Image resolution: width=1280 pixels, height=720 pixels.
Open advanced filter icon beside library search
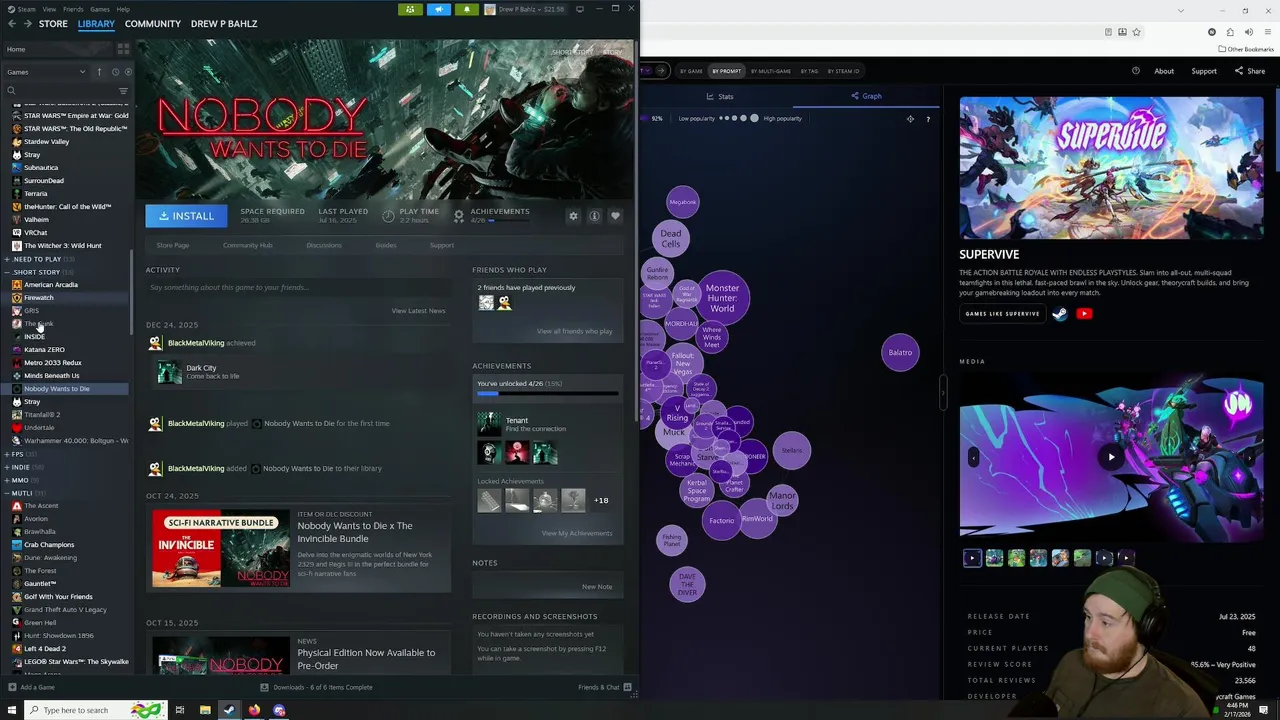123,91
